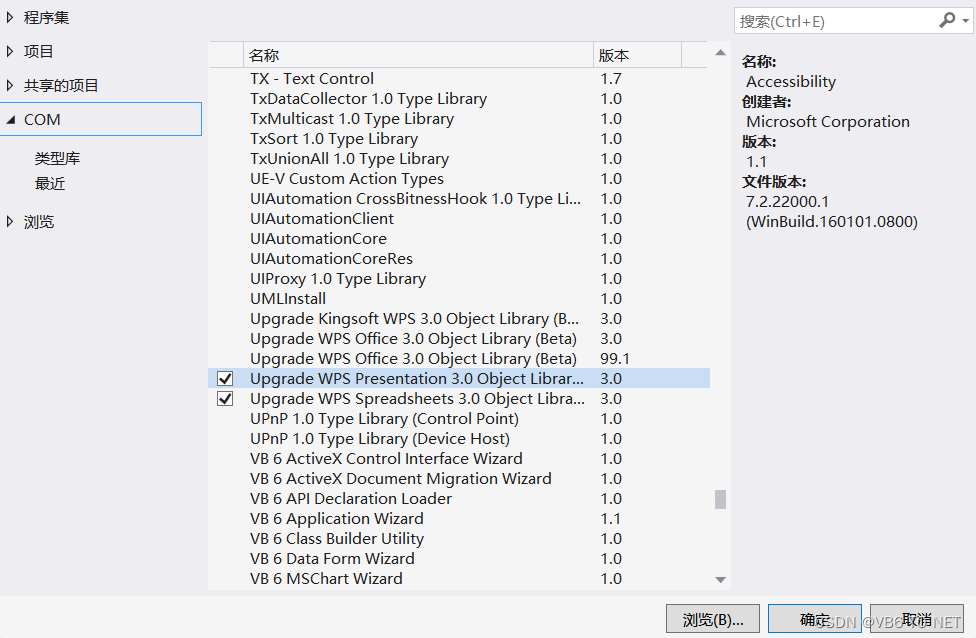The width and height of the screenshot is (976, 638).
Task: Select VB 6 MSChart Wizard row
Action: [x=459, y=578]
